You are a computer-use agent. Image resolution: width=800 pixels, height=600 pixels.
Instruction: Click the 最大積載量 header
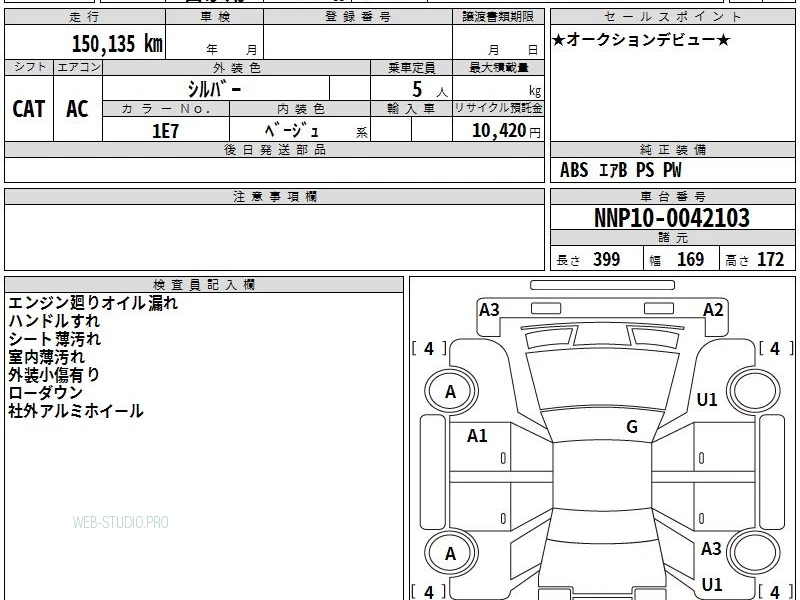coord(498,68)
